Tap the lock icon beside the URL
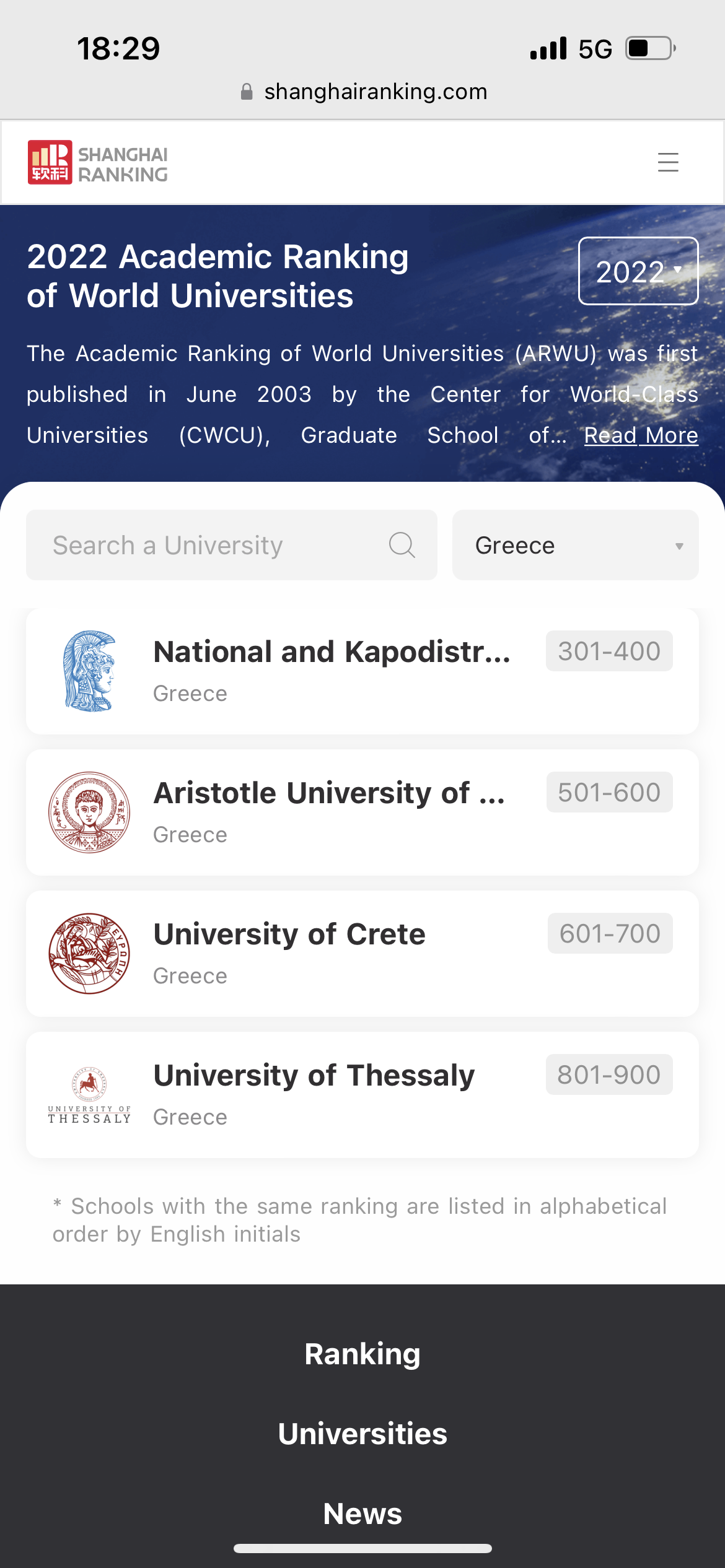The width and height of the screenshot is (725, 1568). click(x=247, y=92)
